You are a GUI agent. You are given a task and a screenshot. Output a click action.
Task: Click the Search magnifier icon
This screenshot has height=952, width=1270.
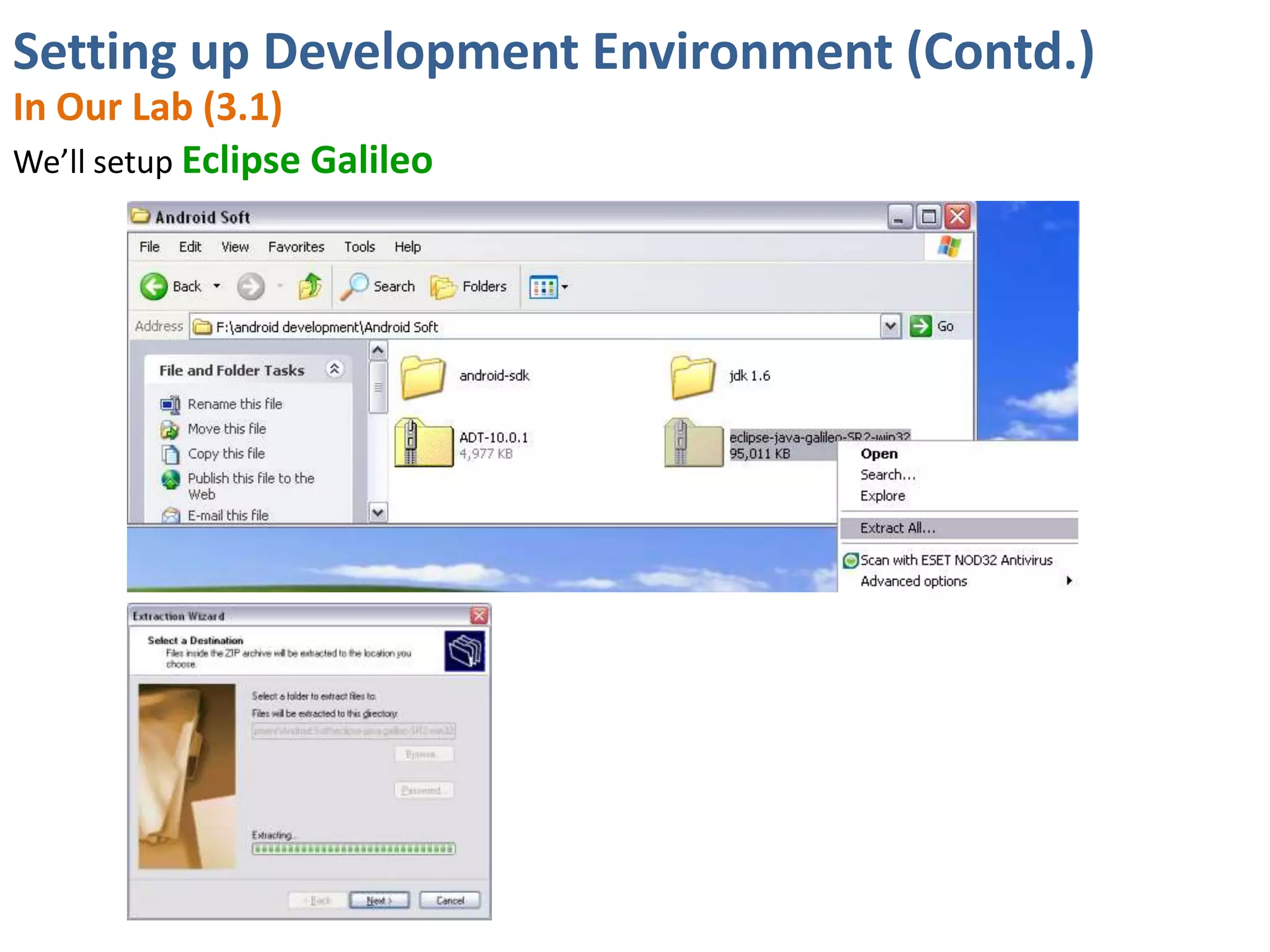(355, 286)
